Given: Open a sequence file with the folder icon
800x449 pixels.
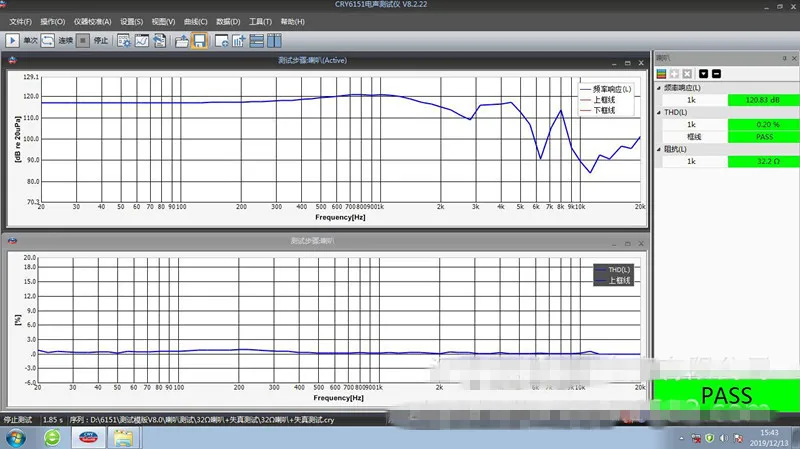Looking at the screenshot, I should tap(181, 41).
